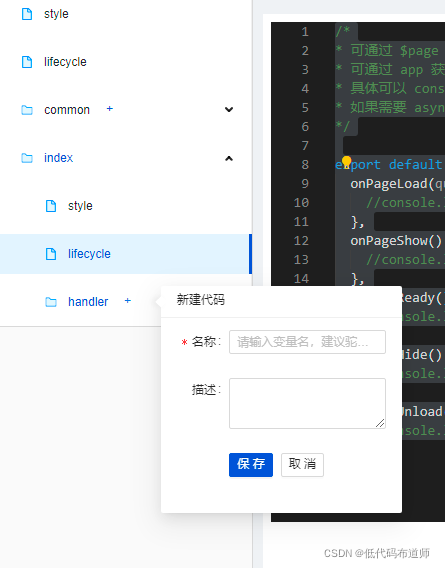Click the handler folder icon
This screenshot has width=445, height=568.
pos(51,302)
